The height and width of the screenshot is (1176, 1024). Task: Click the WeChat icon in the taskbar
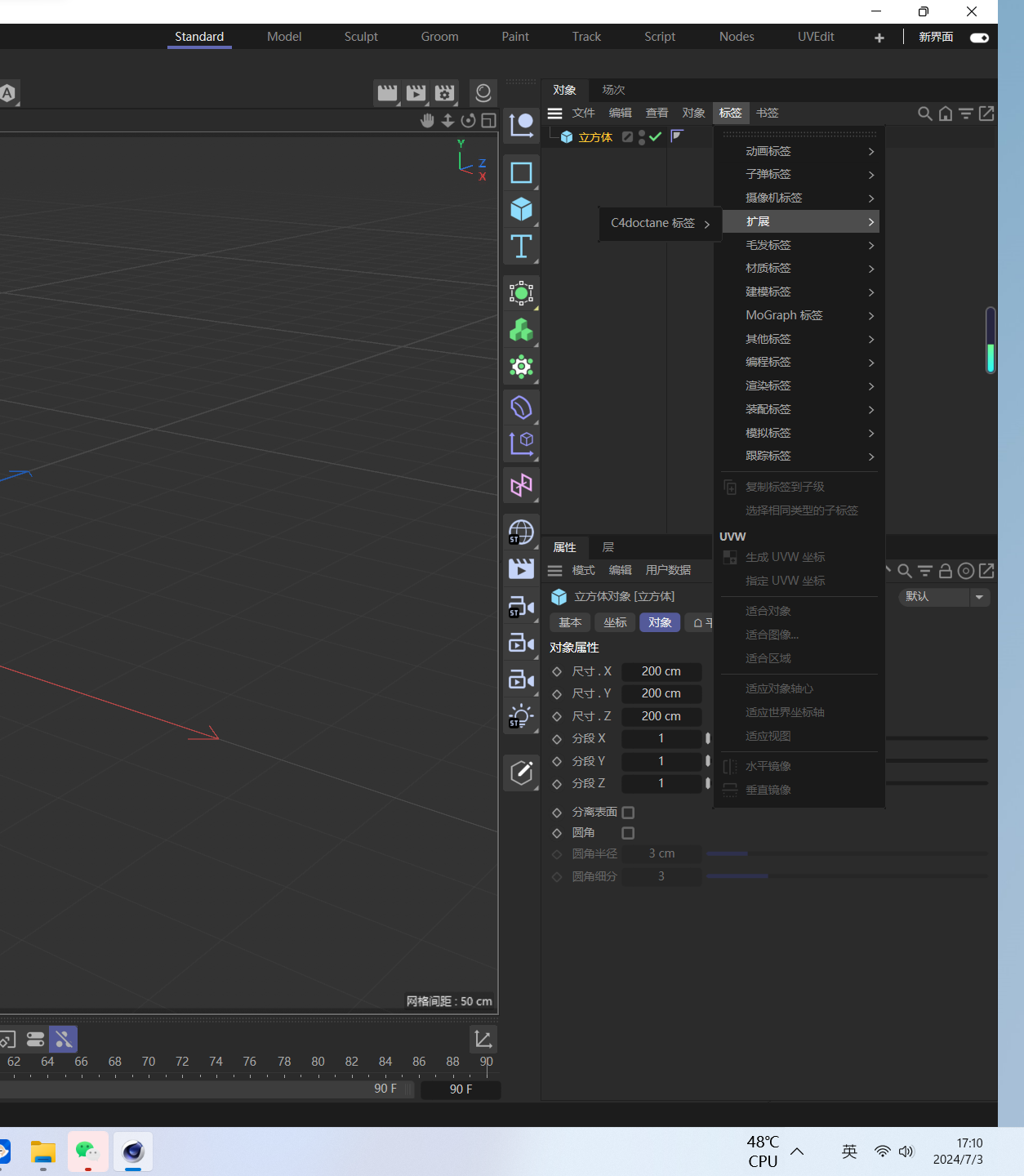click(87, 1151)
